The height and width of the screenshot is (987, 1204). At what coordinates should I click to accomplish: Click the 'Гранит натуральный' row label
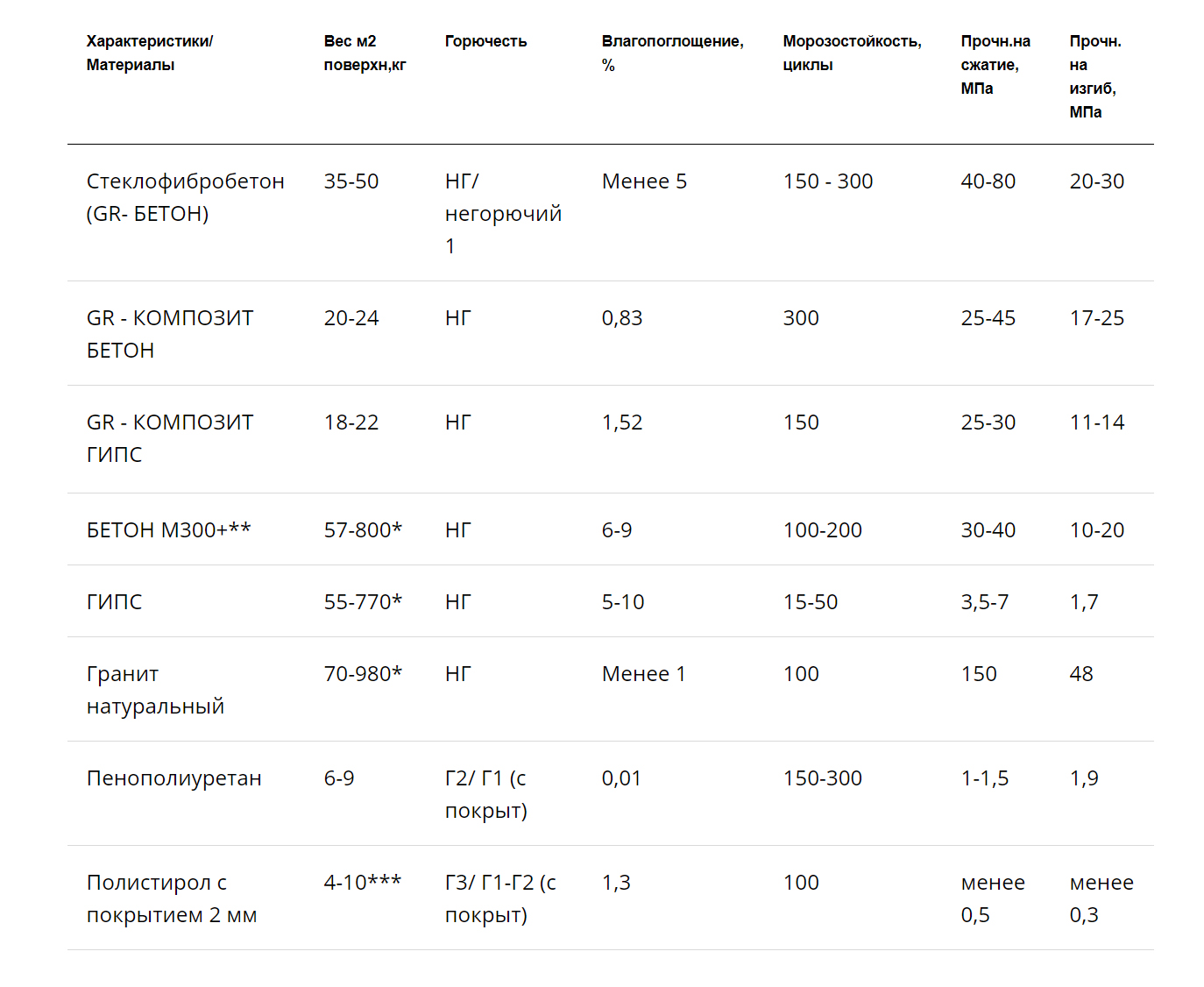pos(155,690)
